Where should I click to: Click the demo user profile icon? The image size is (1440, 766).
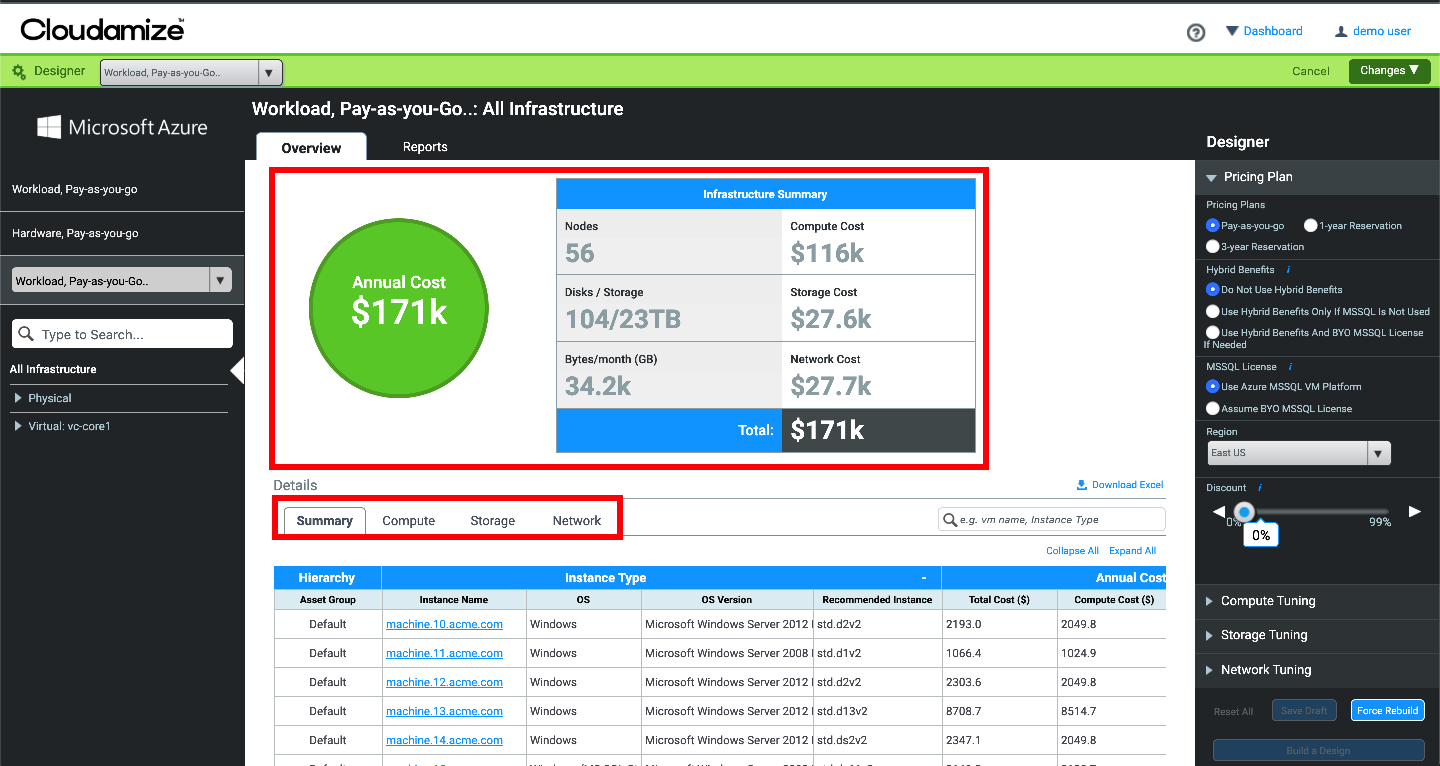(1341, 32)
